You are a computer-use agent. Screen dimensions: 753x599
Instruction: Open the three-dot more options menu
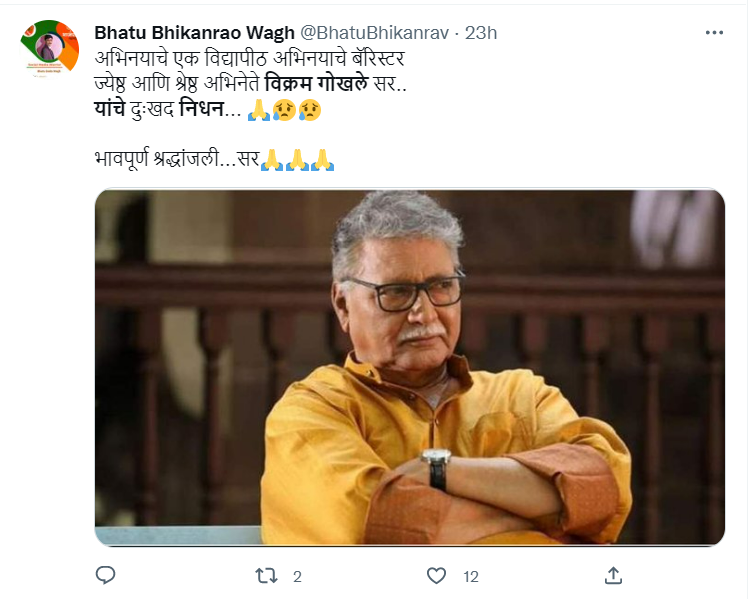(x=714, y=33)
